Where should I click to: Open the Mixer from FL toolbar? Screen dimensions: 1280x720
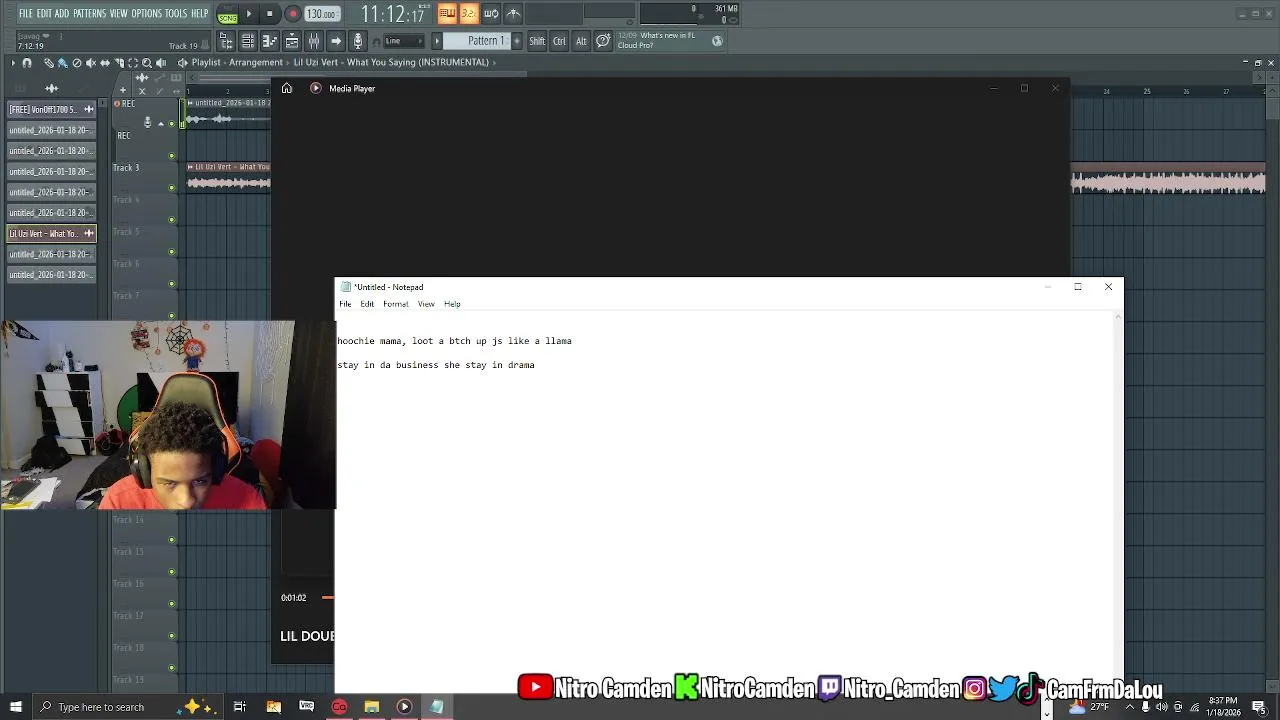click(x=314, y=41)
